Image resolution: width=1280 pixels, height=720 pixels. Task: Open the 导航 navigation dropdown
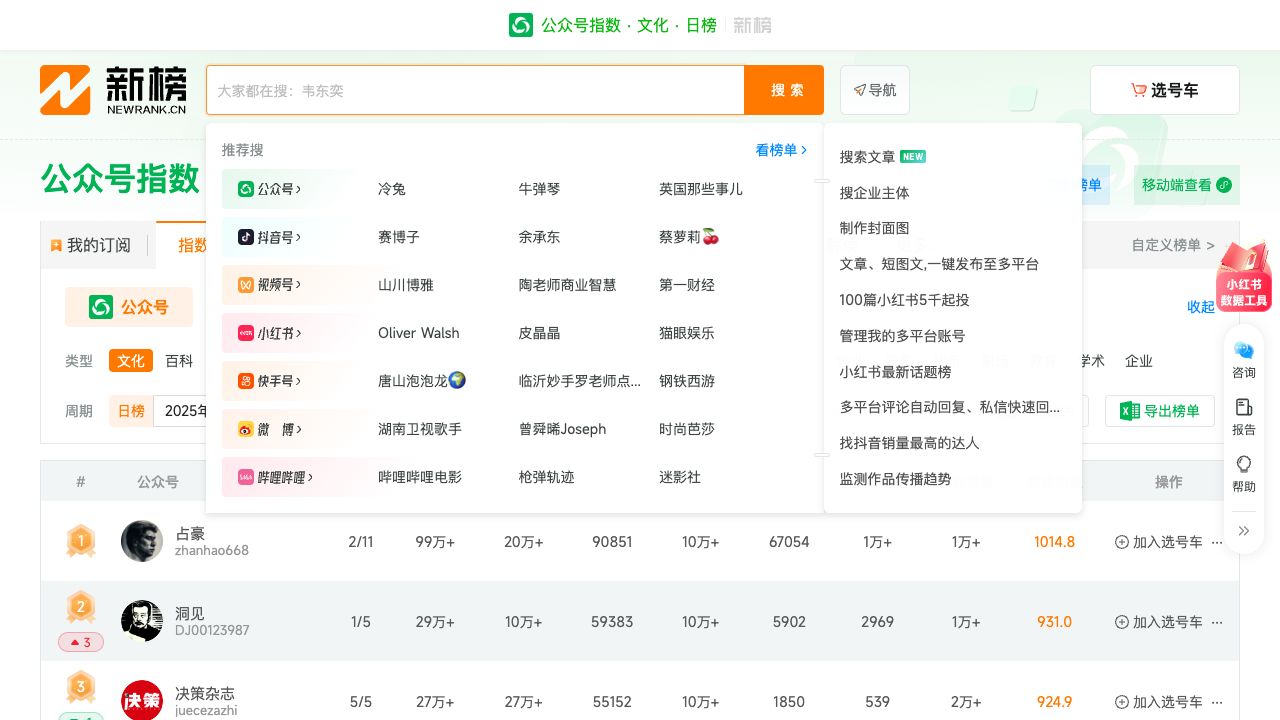pyautogui.click(x=875, y=90)
